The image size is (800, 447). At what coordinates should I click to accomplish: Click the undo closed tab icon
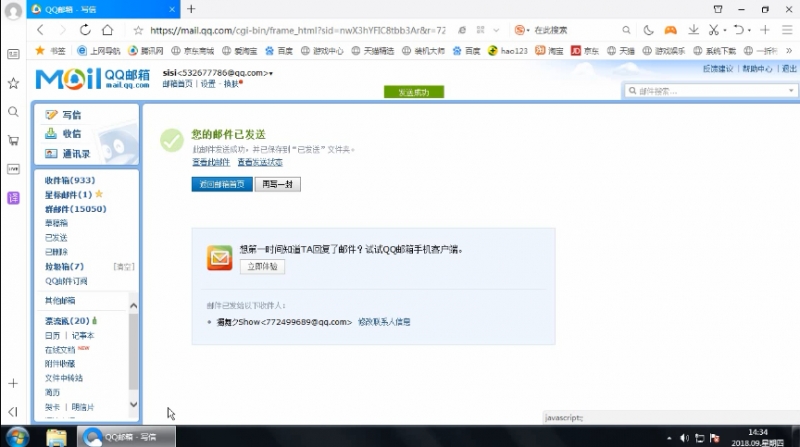738,30
